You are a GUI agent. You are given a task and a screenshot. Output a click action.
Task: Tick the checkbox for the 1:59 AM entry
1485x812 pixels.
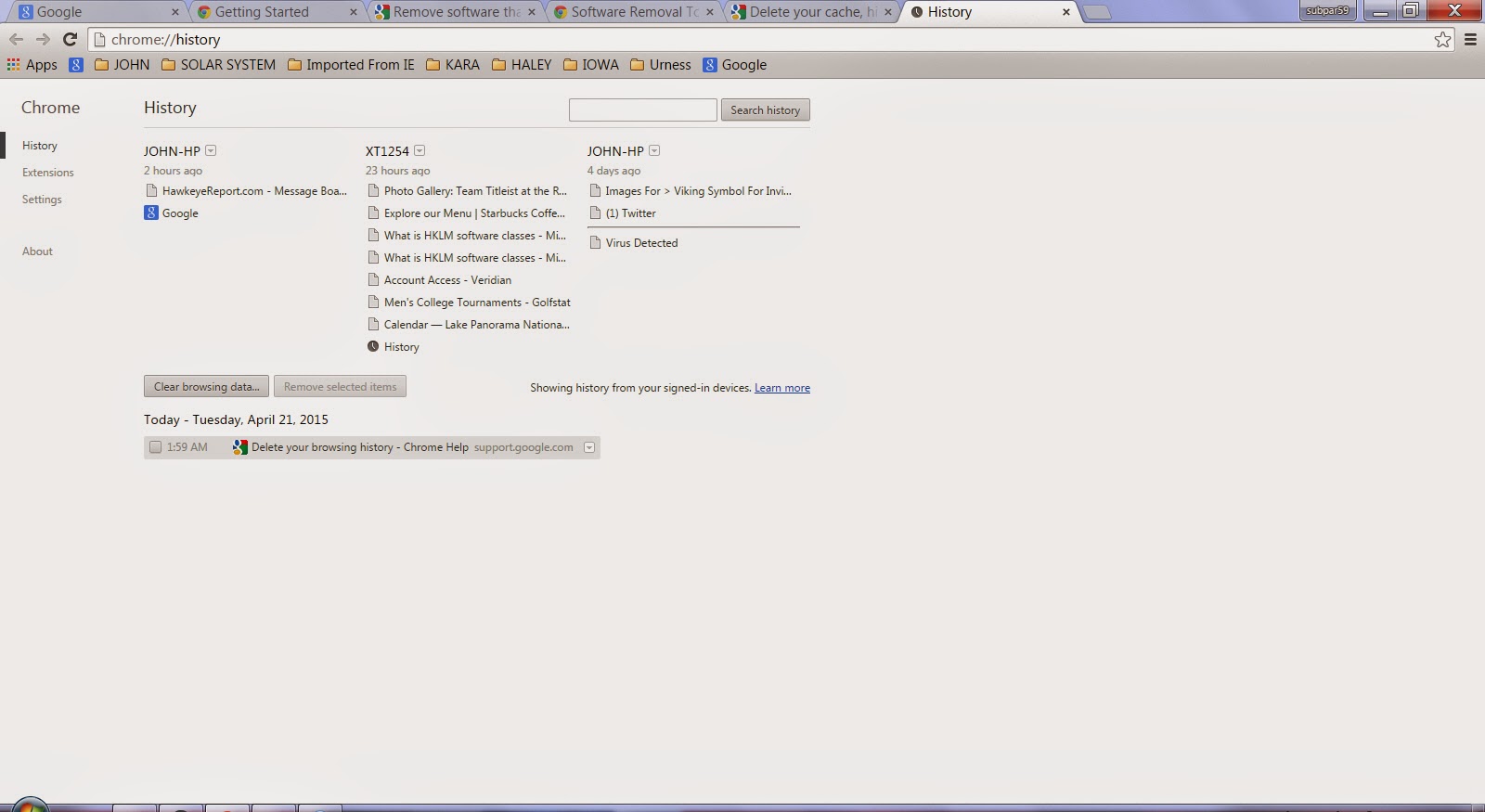click(x=156, y=447)
